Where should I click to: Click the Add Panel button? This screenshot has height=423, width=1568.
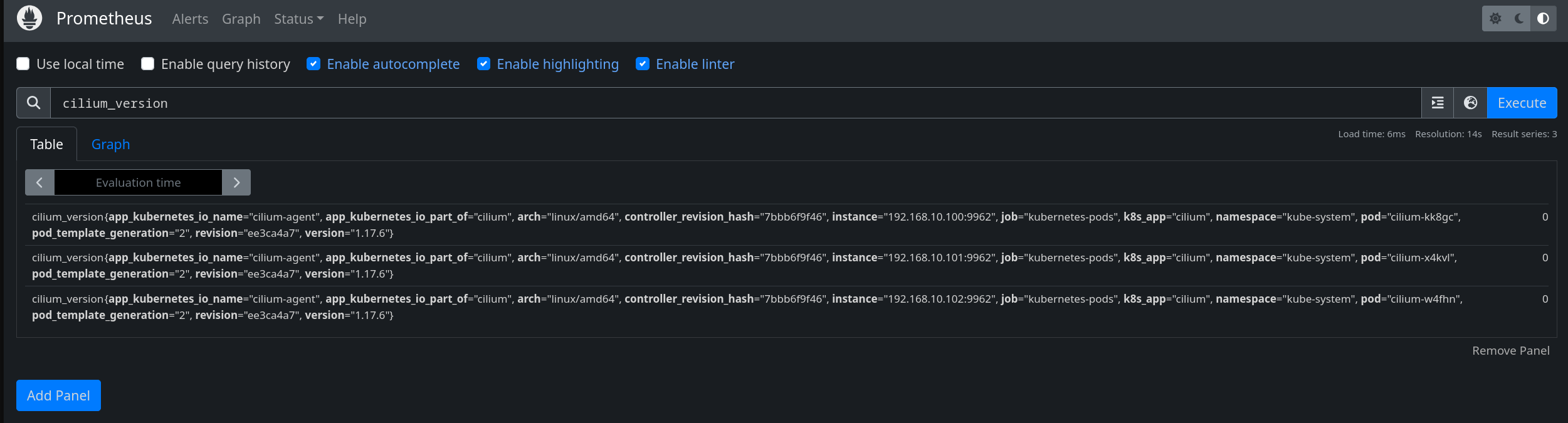(58, 395)
